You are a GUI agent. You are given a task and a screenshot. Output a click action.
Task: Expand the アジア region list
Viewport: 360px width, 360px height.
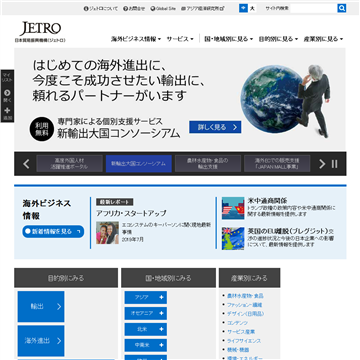coord(146,297)
